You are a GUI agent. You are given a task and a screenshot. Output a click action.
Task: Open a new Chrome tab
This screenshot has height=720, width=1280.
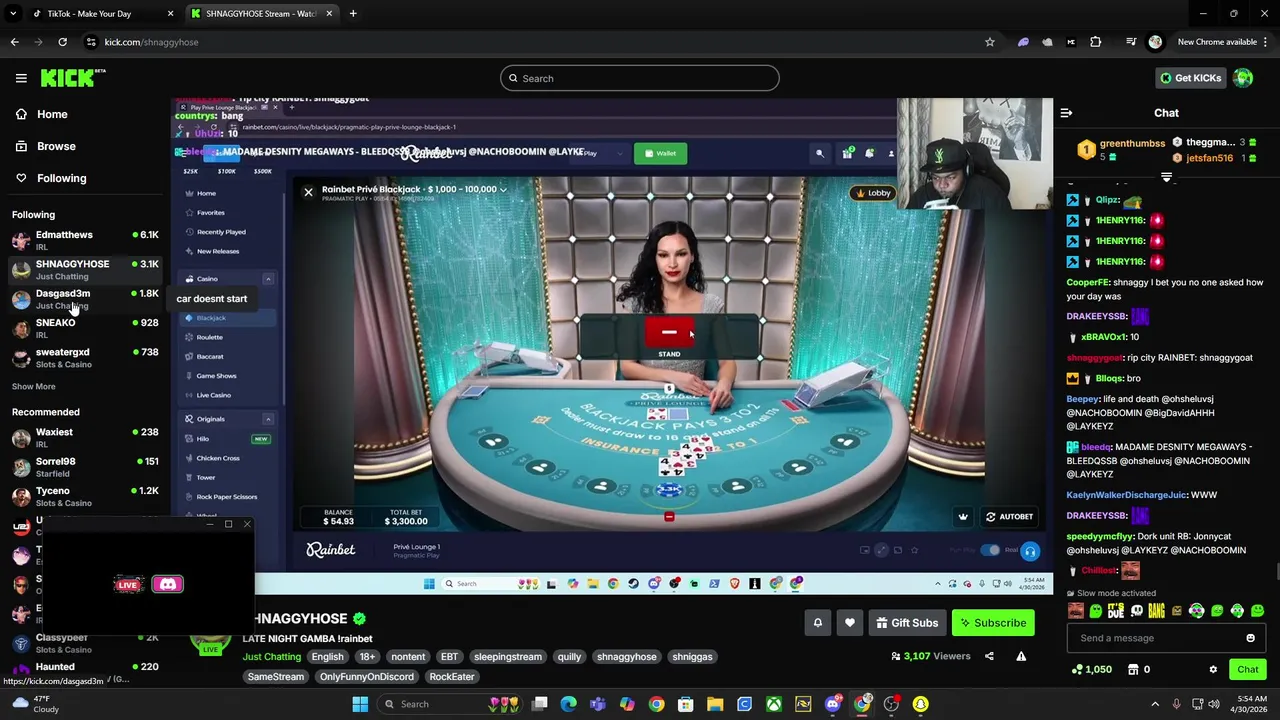tap(353, 14)
